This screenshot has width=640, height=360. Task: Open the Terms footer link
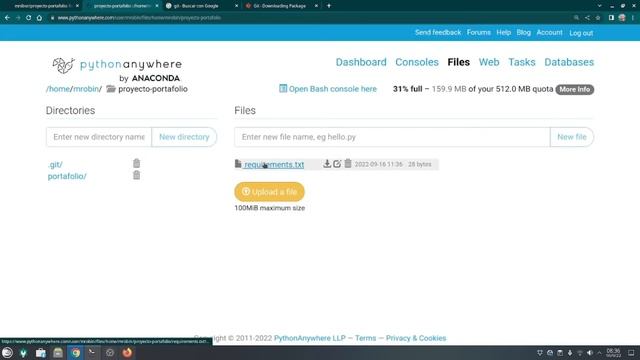click(365, 338)
